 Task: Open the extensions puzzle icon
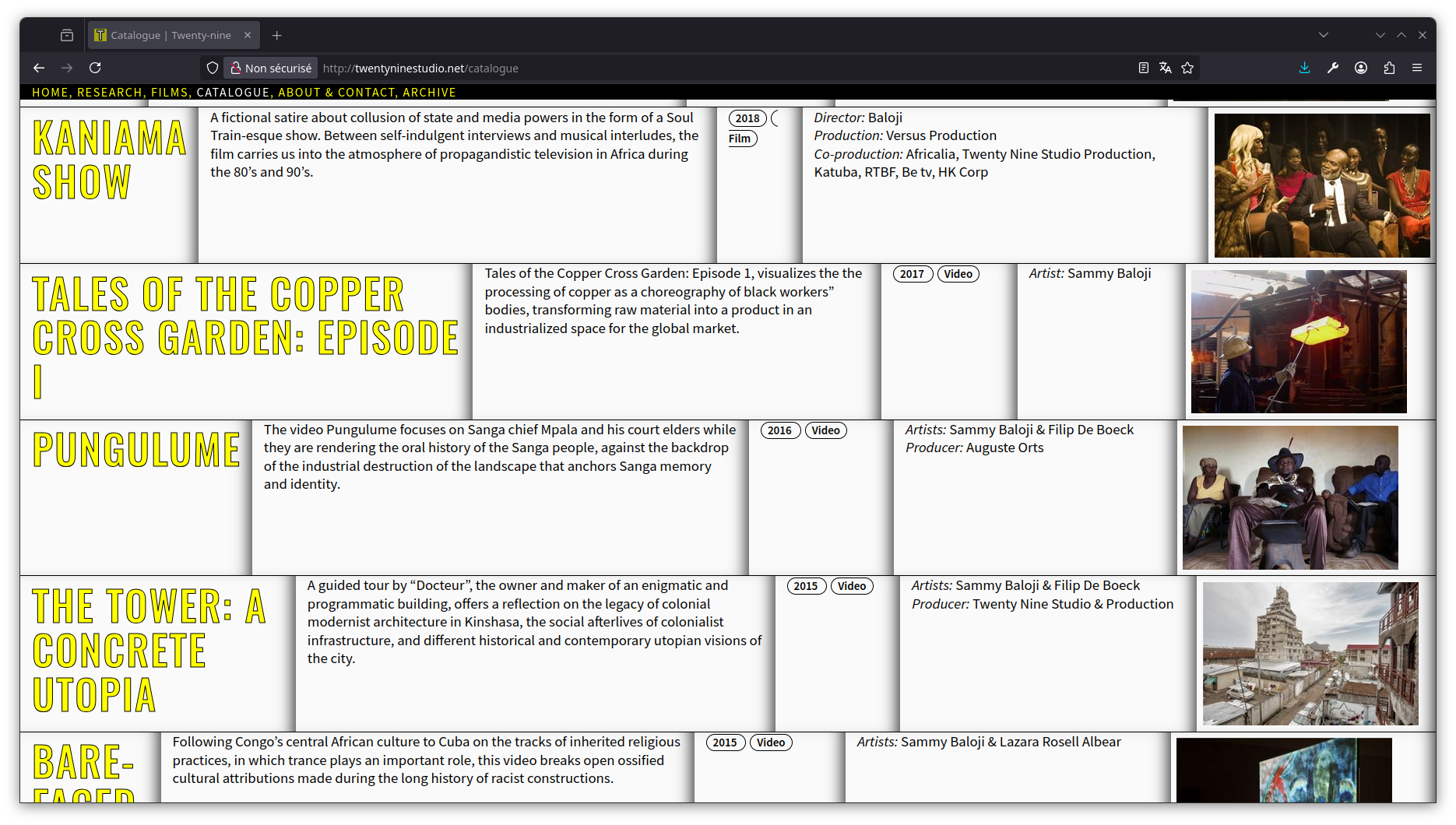point(1389,68)
